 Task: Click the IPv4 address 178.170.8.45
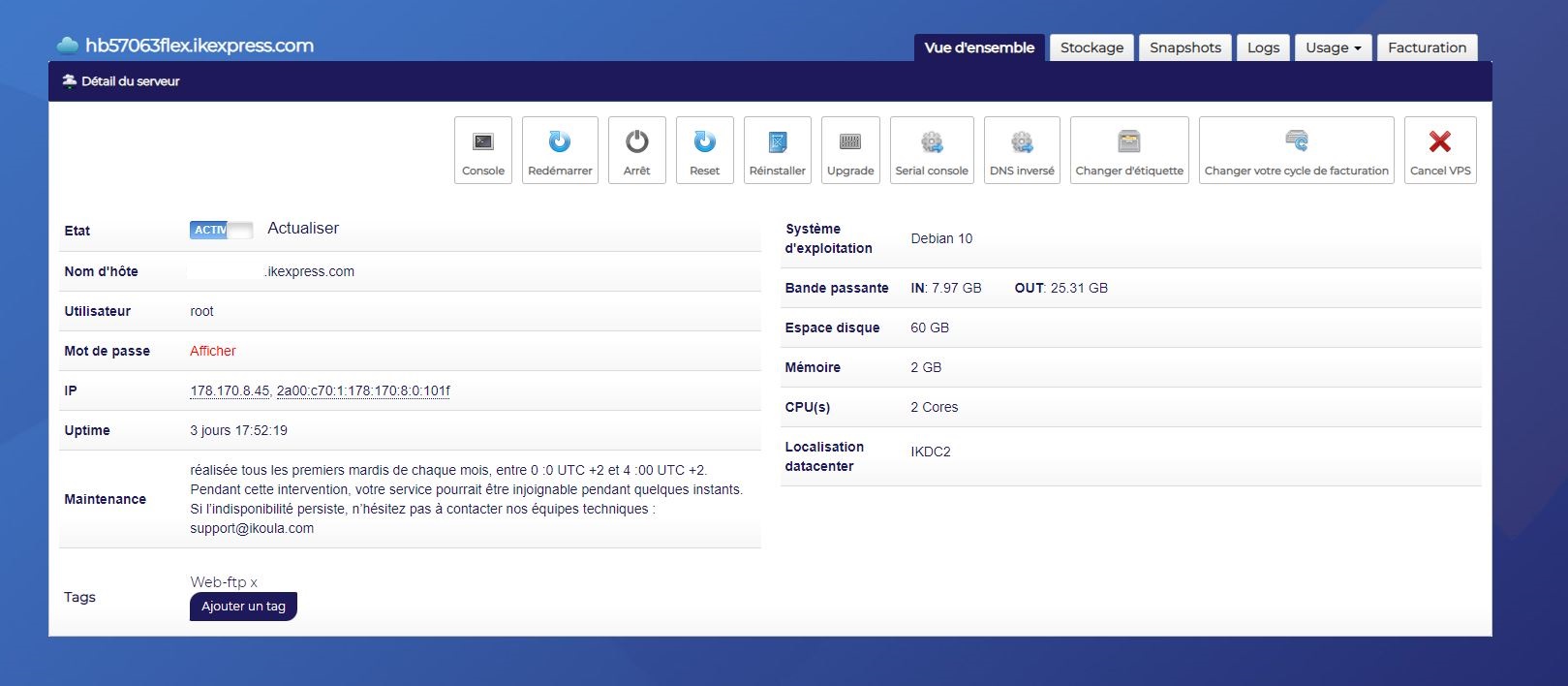tap(230, 390)
